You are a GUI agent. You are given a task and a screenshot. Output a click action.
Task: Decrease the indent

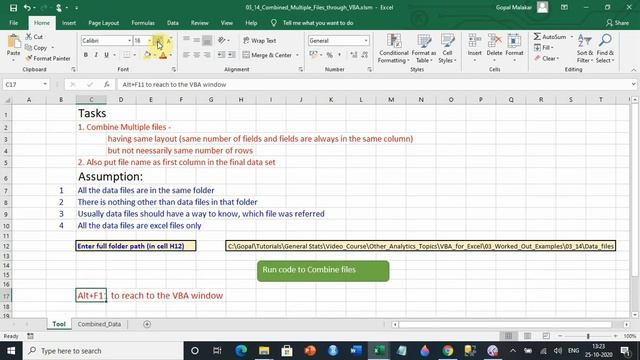coord(221,55)
